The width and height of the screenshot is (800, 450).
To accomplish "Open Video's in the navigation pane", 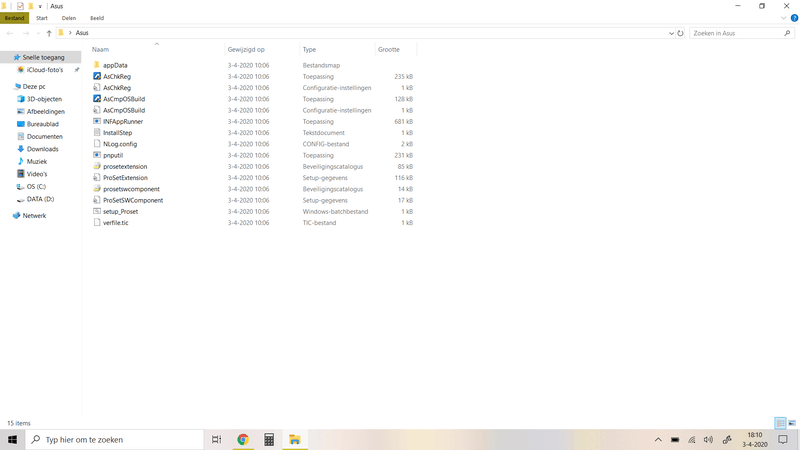I will (x=37, y=174).
